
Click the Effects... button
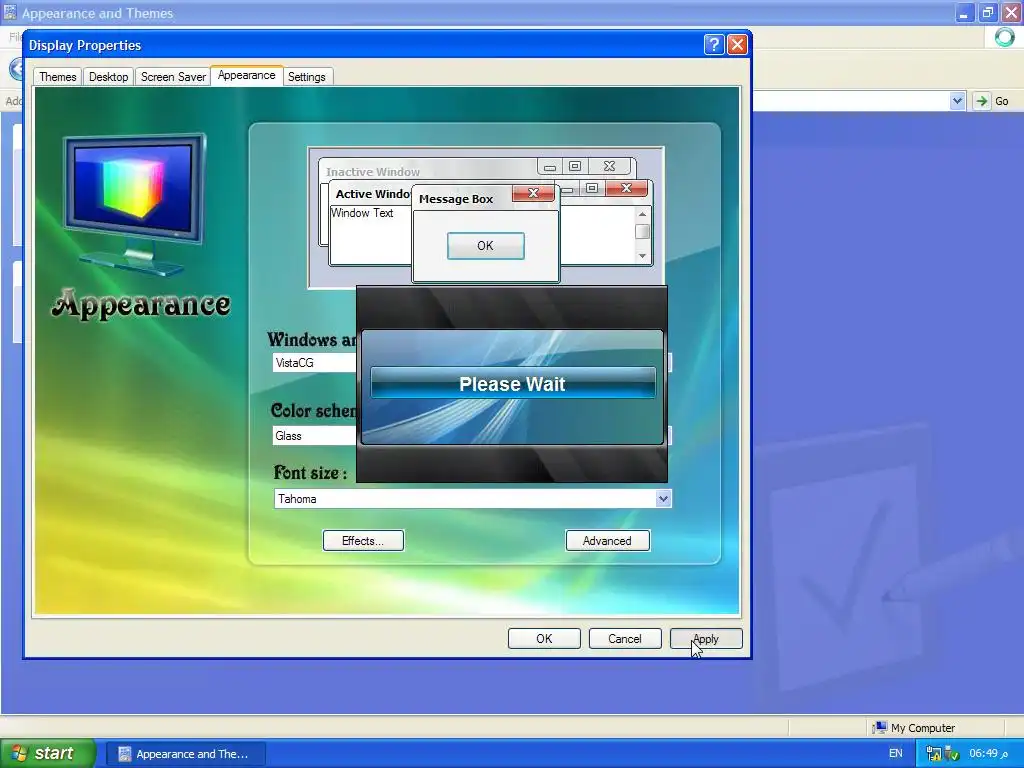(x=363, y=541)
